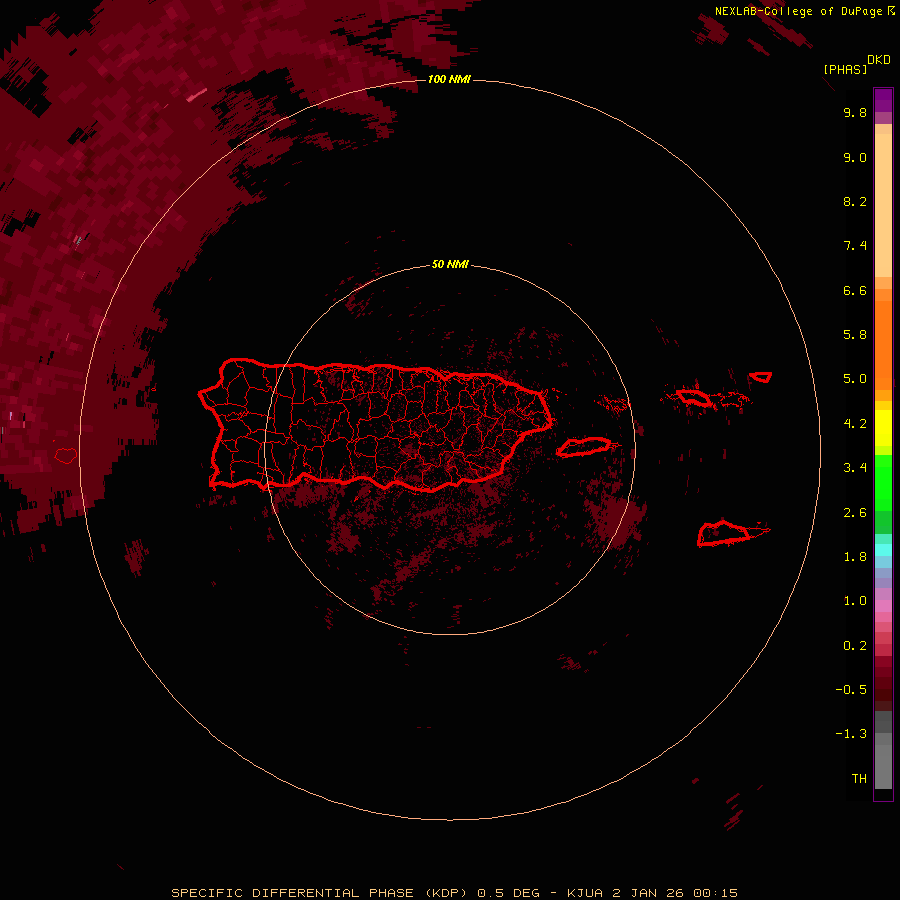Click the 9.0 value on the scale

(x=855, y=157)
